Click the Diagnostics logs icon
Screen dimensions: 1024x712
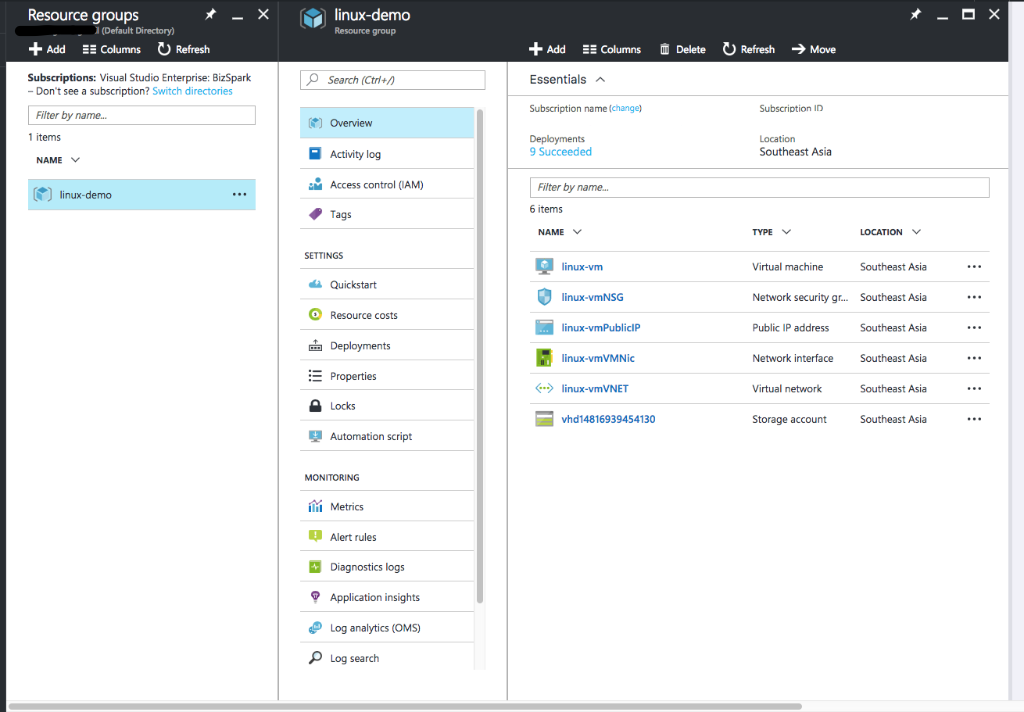pyautogui.click(x=315, y=567)
